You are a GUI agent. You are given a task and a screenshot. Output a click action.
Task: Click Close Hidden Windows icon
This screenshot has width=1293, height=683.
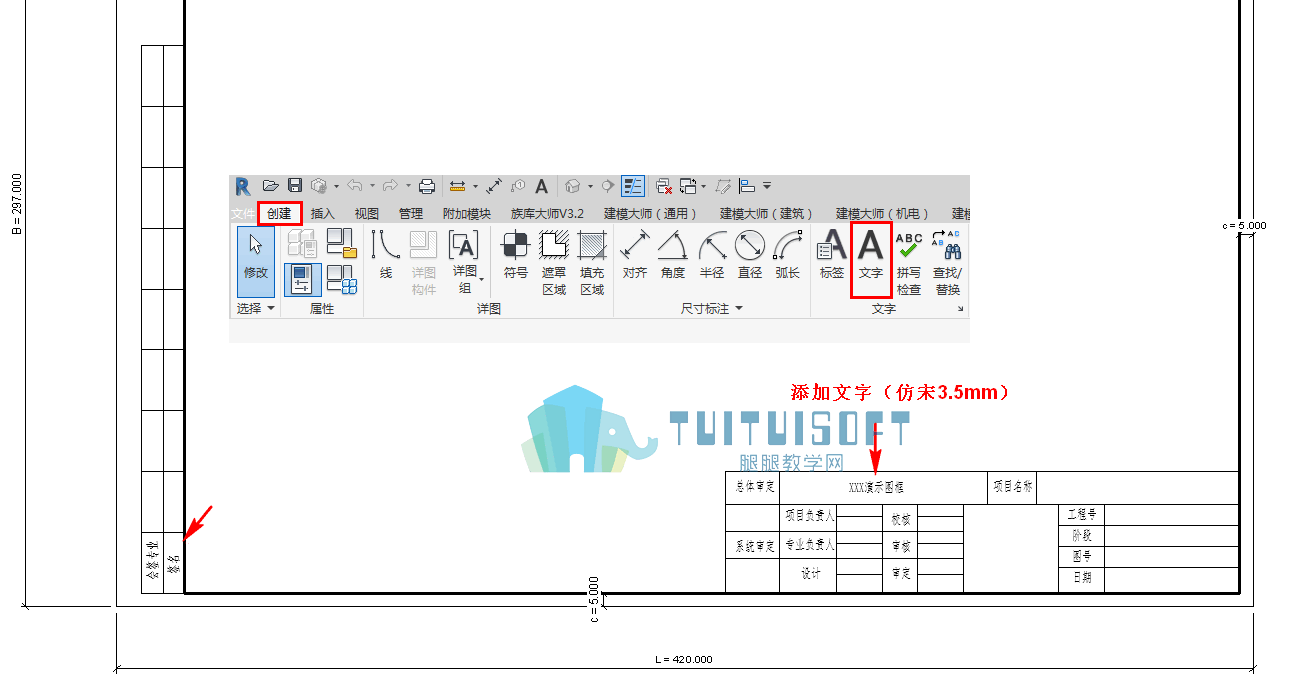point(664,186)
